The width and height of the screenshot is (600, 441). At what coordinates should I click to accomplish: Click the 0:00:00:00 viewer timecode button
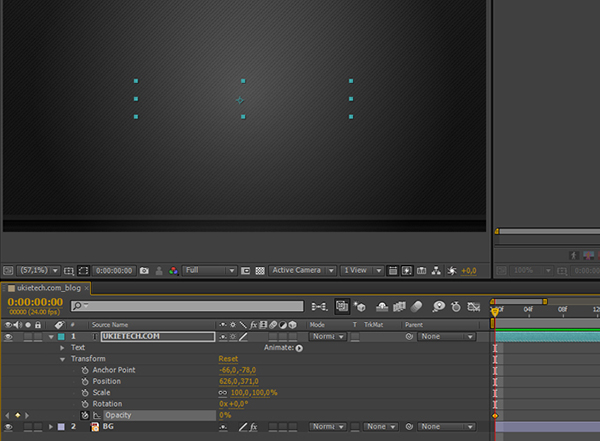[x=114, y=271]
